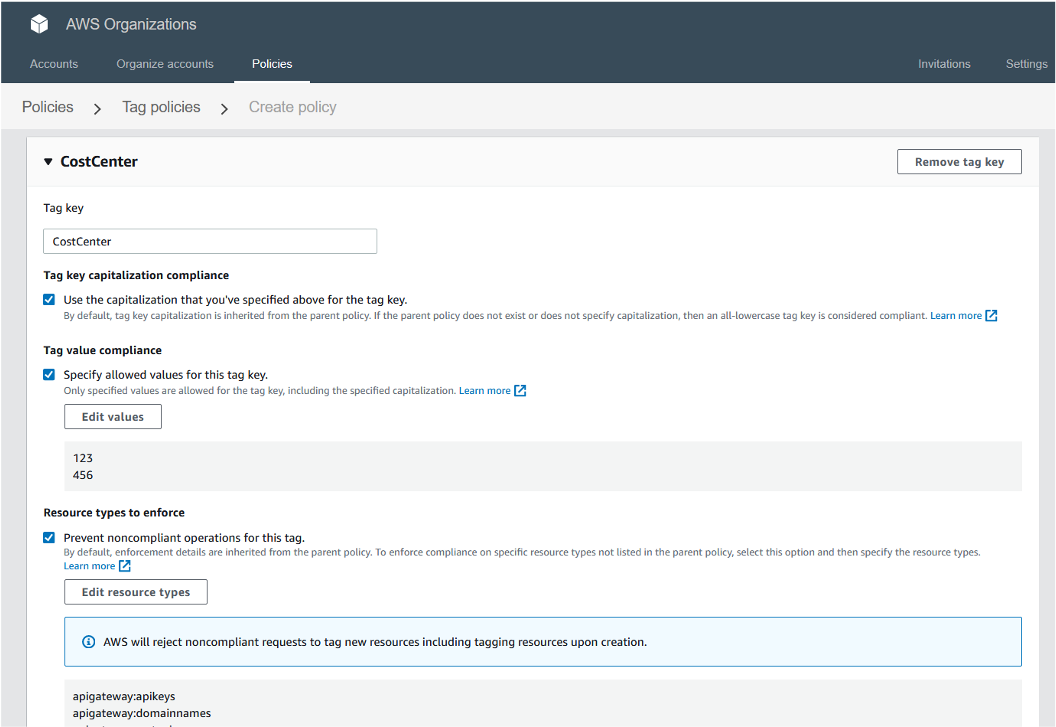Image resolution: width=1056 pixels, height=727 pixels.
Task: Click the Resource types to enforce heading
Action: [114, 513]
